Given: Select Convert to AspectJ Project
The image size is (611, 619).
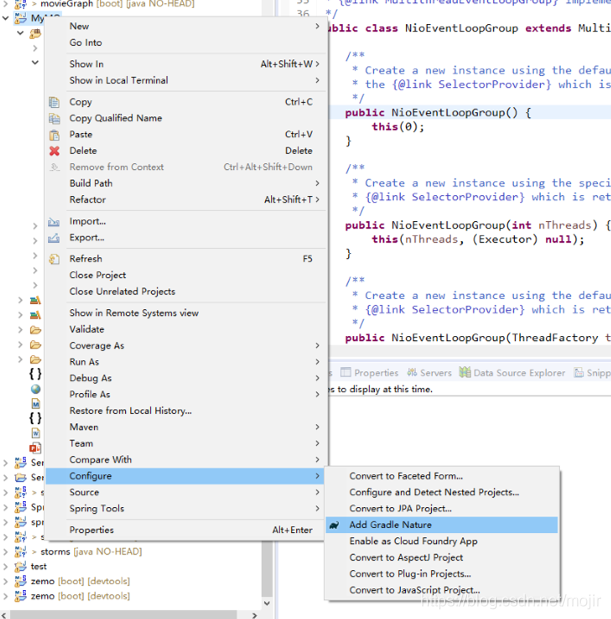Looking at the screenshot, I should [442, 557].
